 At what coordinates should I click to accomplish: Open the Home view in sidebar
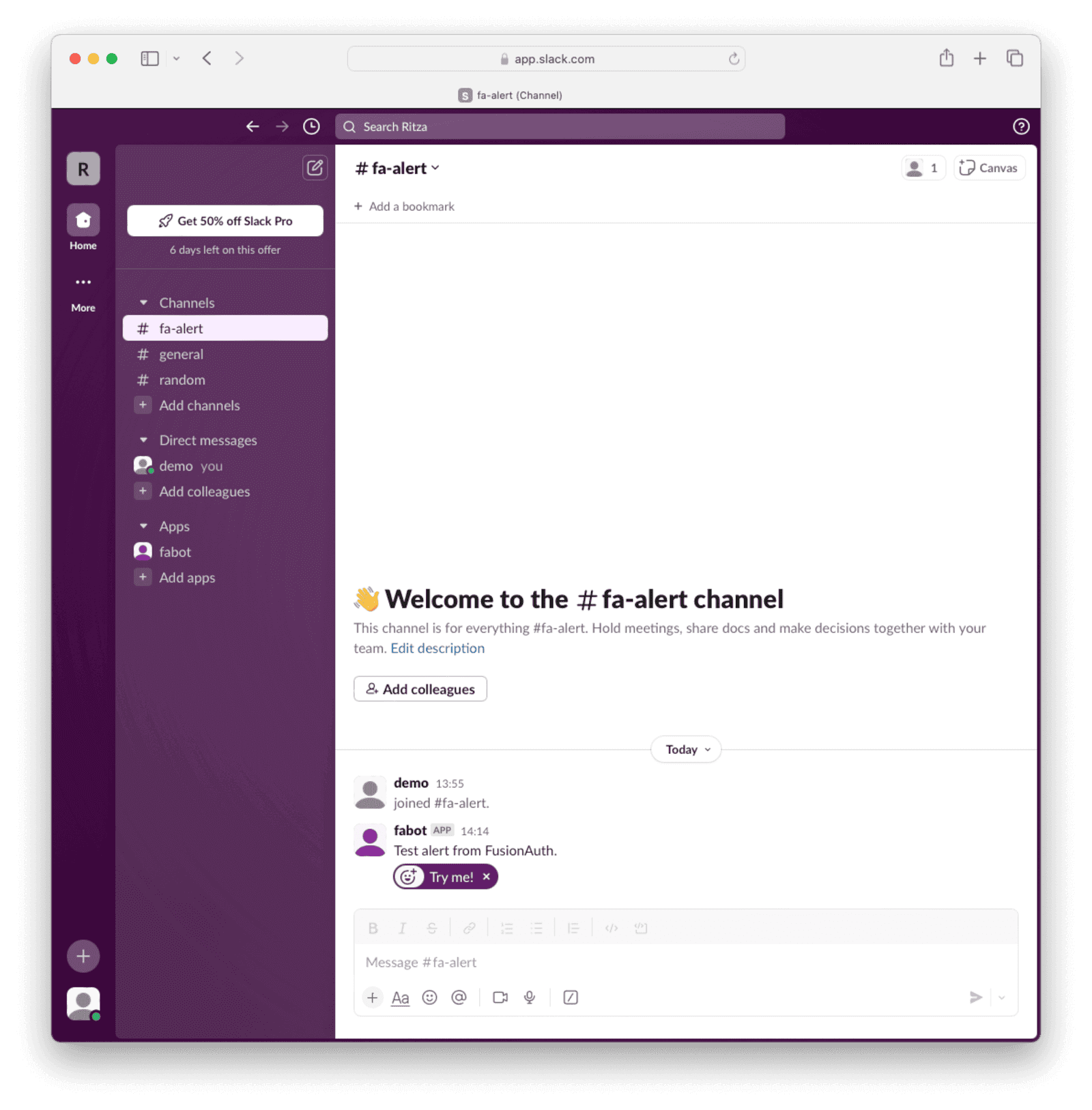click(83, 228)
